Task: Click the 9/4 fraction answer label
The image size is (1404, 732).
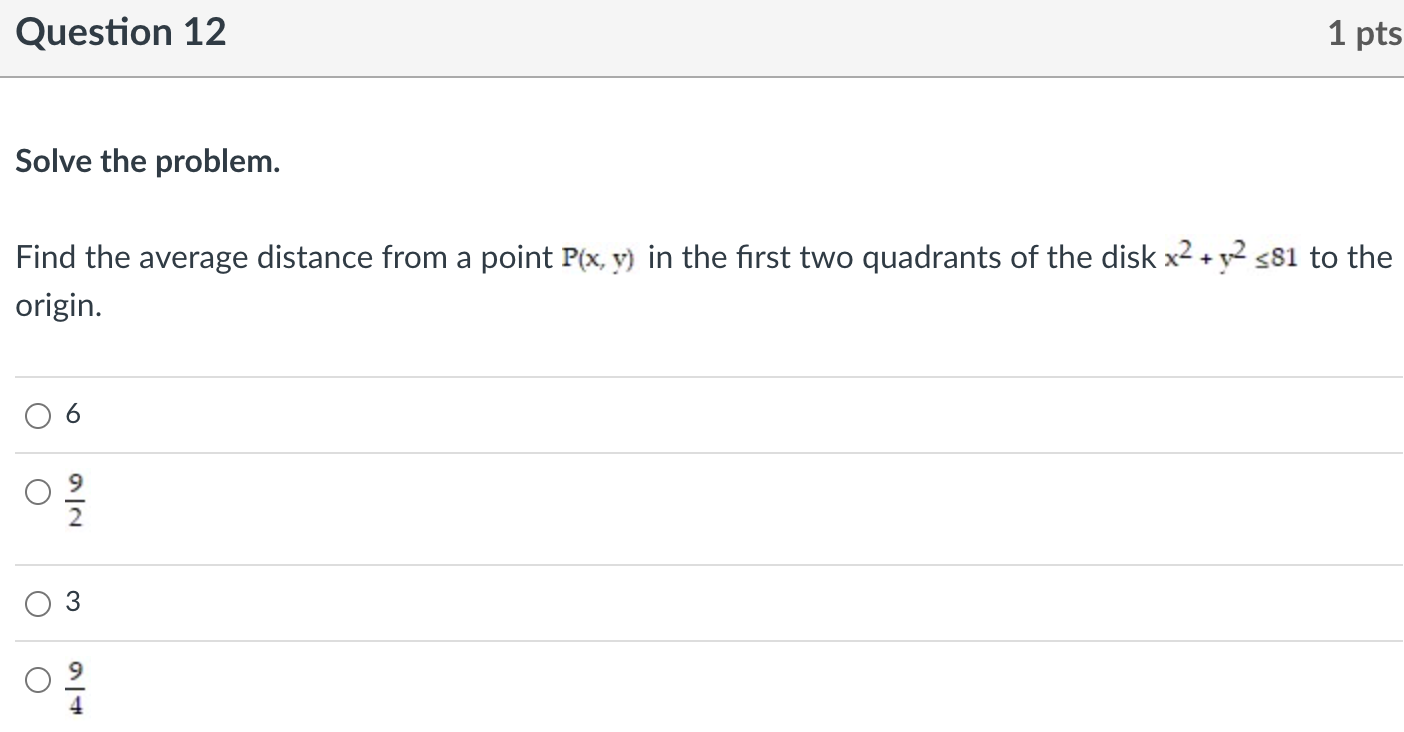Action: 76,680
